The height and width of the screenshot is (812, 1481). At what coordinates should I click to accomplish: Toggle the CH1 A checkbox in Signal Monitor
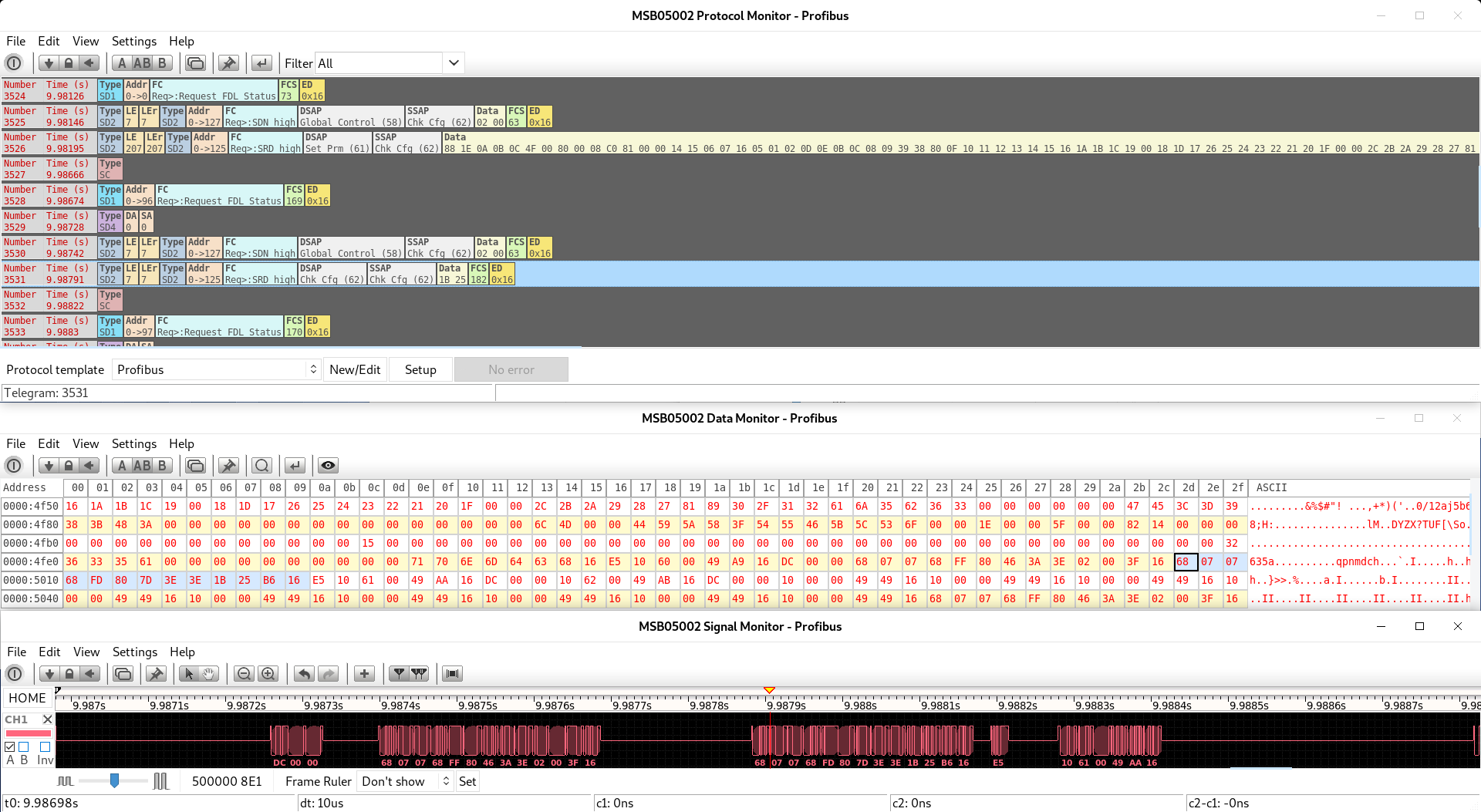coord(10,746)
